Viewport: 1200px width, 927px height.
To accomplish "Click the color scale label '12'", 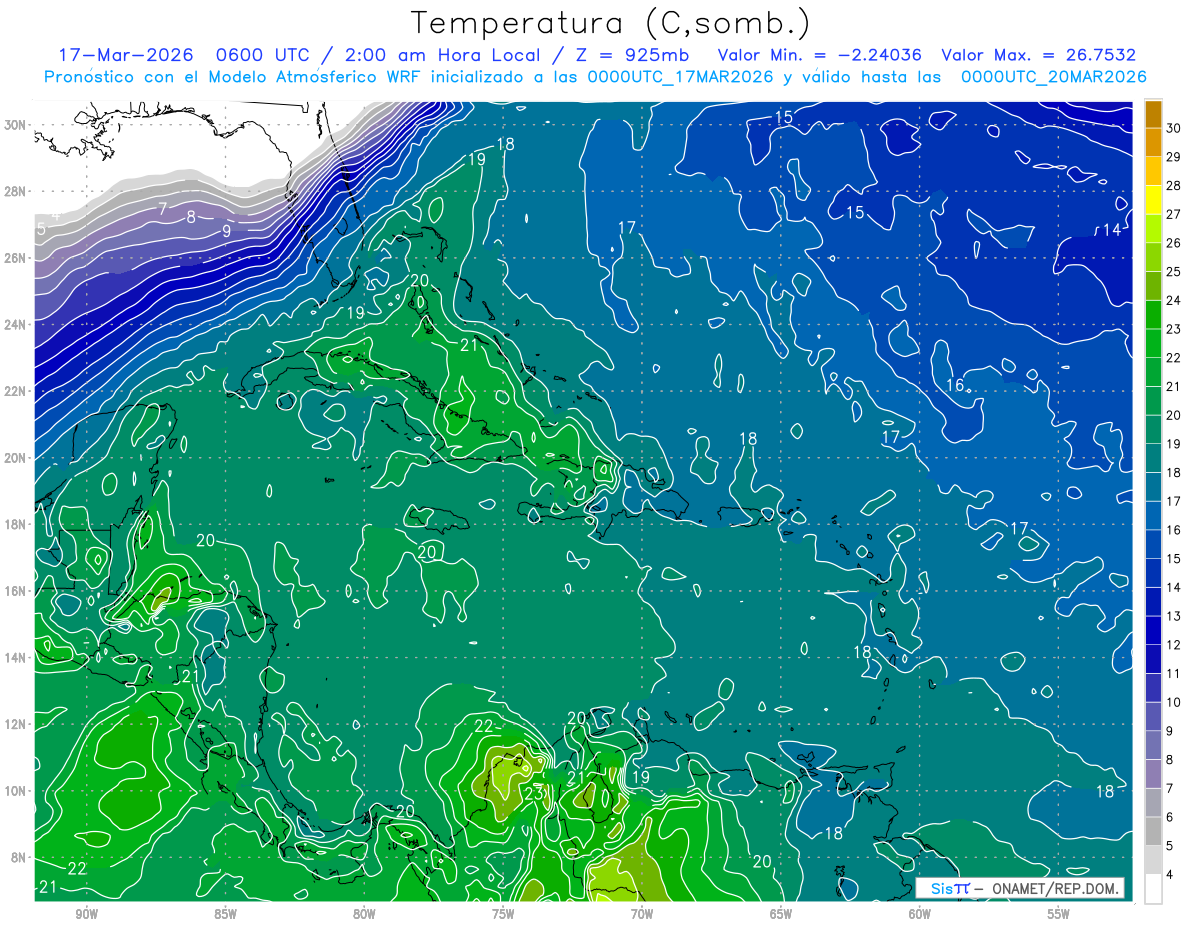I will click(1175, 645).
